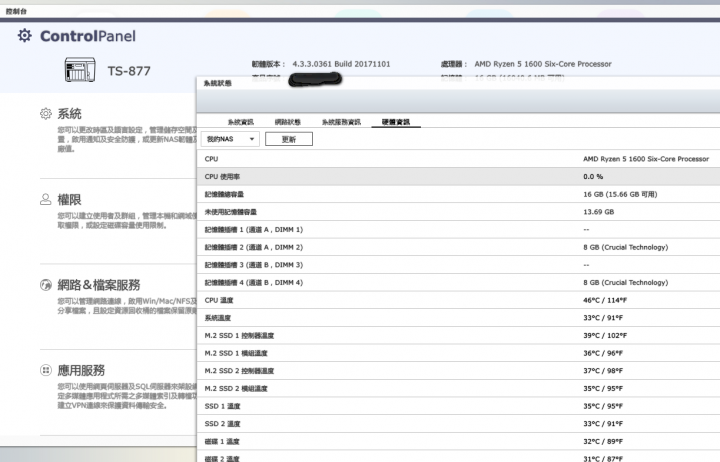
Task: Open the 網路&檔案服務 section heading
Action: pos(99,285)
